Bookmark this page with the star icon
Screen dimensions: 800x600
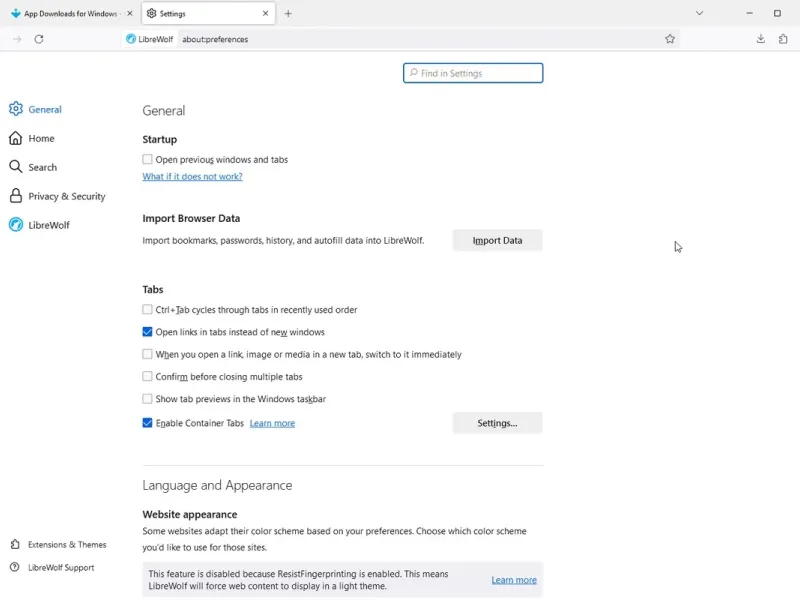click(x=670, y=39)
